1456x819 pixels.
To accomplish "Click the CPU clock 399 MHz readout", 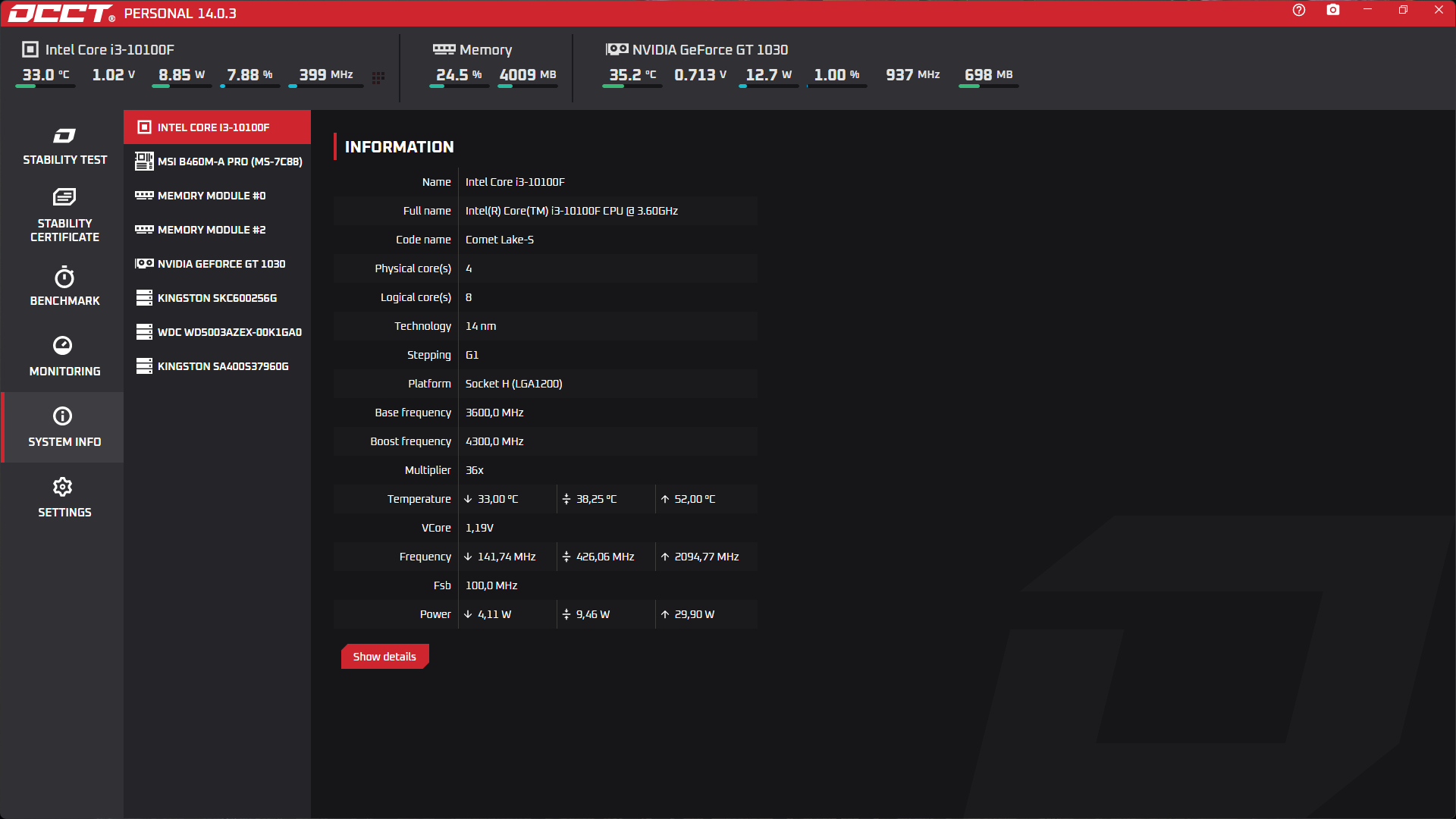I will coord(326,75).
